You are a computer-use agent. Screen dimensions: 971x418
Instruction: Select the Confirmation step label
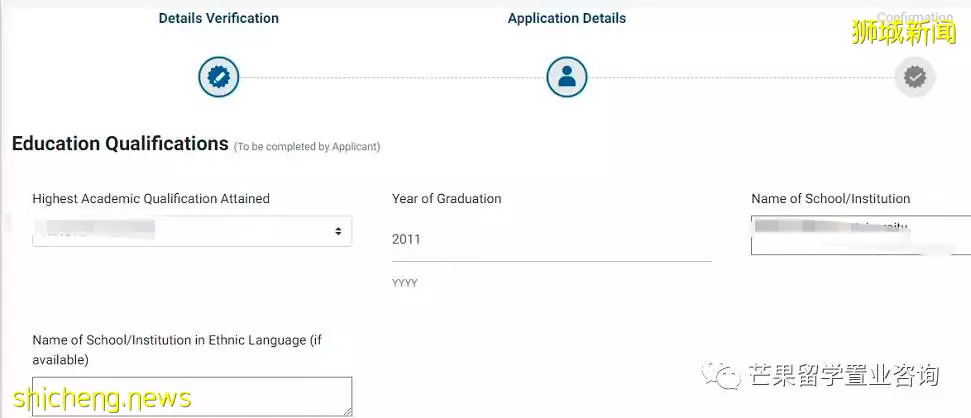[915, 17]
